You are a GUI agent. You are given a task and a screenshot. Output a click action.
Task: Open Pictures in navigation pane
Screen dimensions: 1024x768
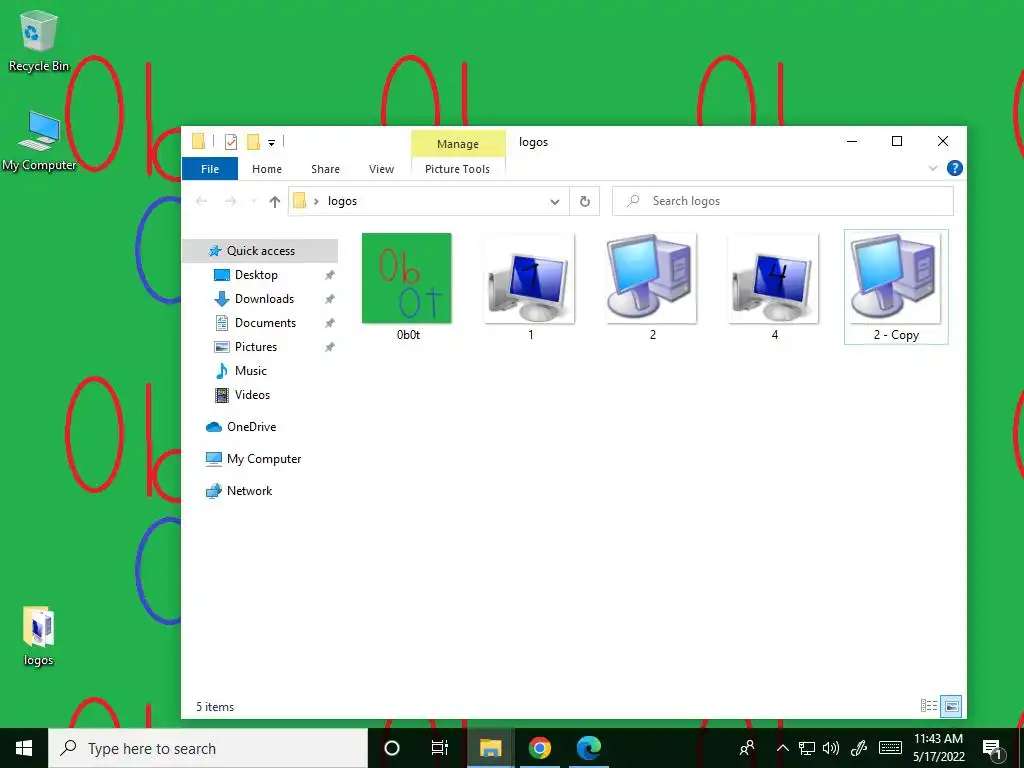[x=255, y=347]
